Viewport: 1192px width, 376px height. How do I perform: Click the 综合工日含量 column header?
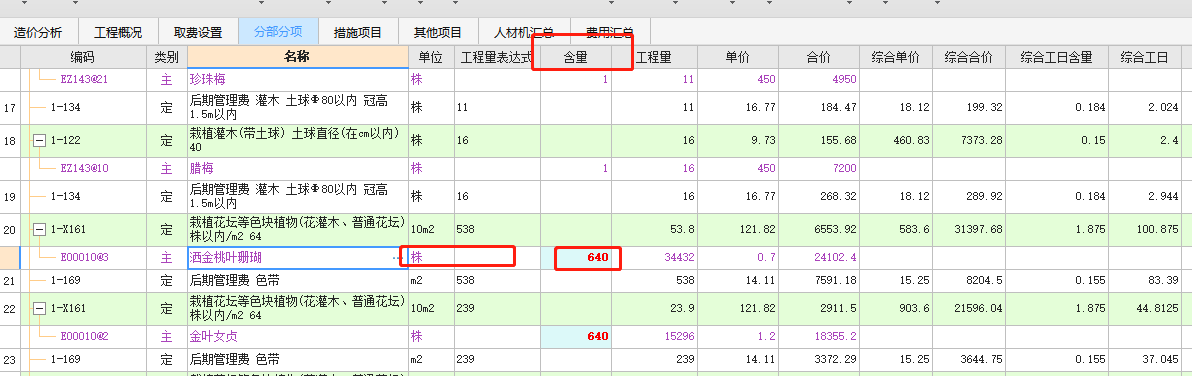(1057, 57)
